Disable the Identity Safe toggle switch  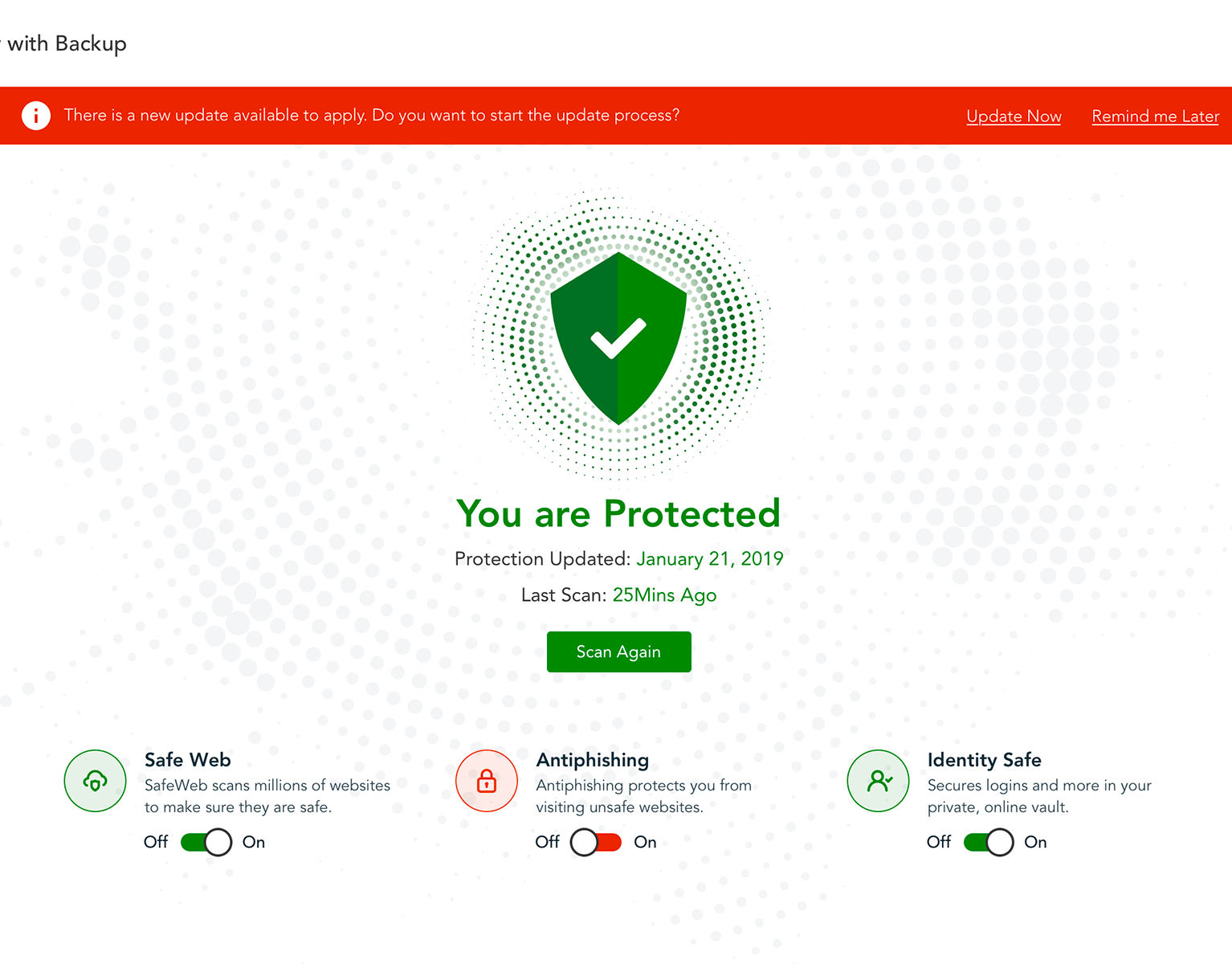coord(989,842)
